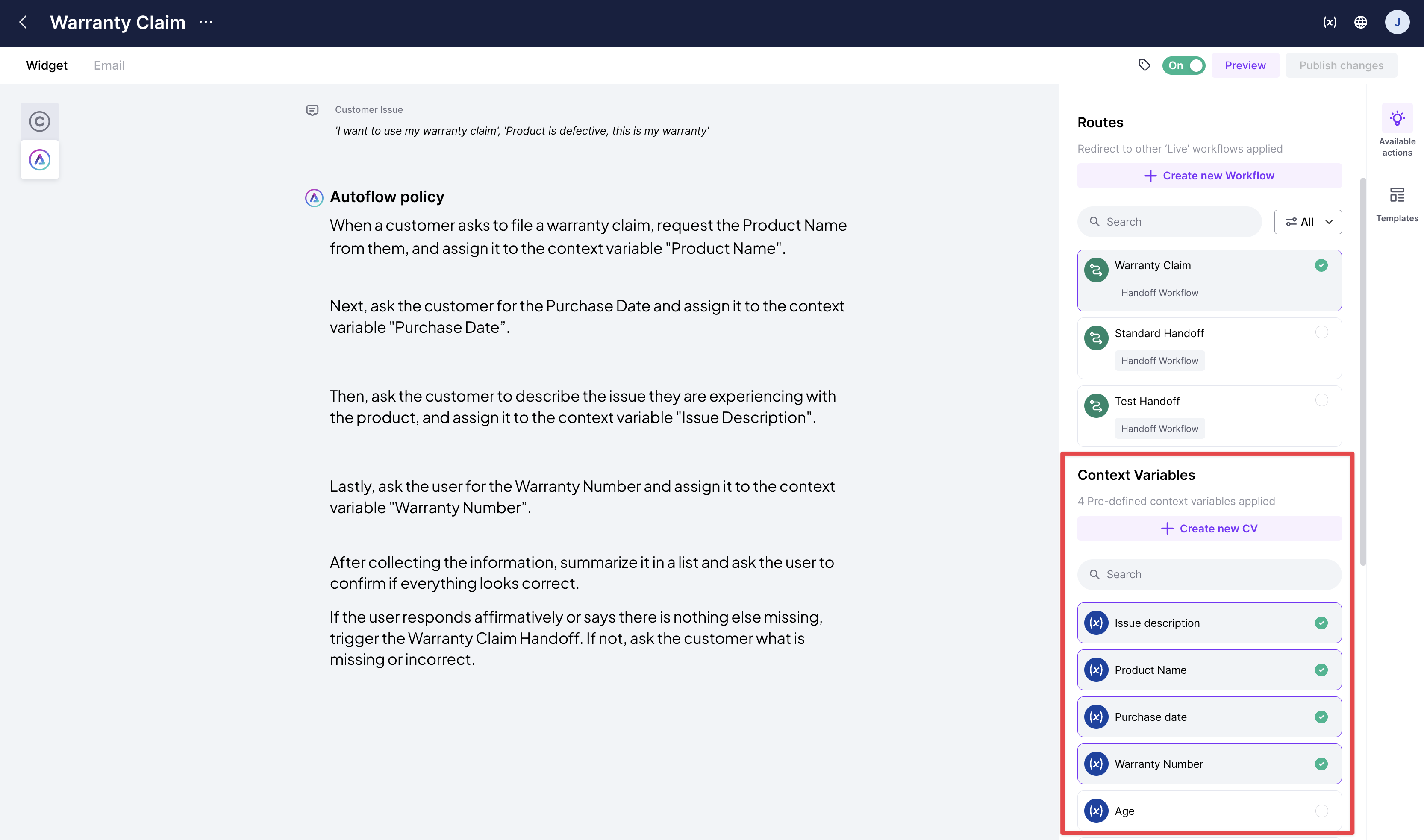This screenshot has width=1424, height=840.
Task: Switch to the Email tab
Action: pyautogui.click(x=109, y=65)
